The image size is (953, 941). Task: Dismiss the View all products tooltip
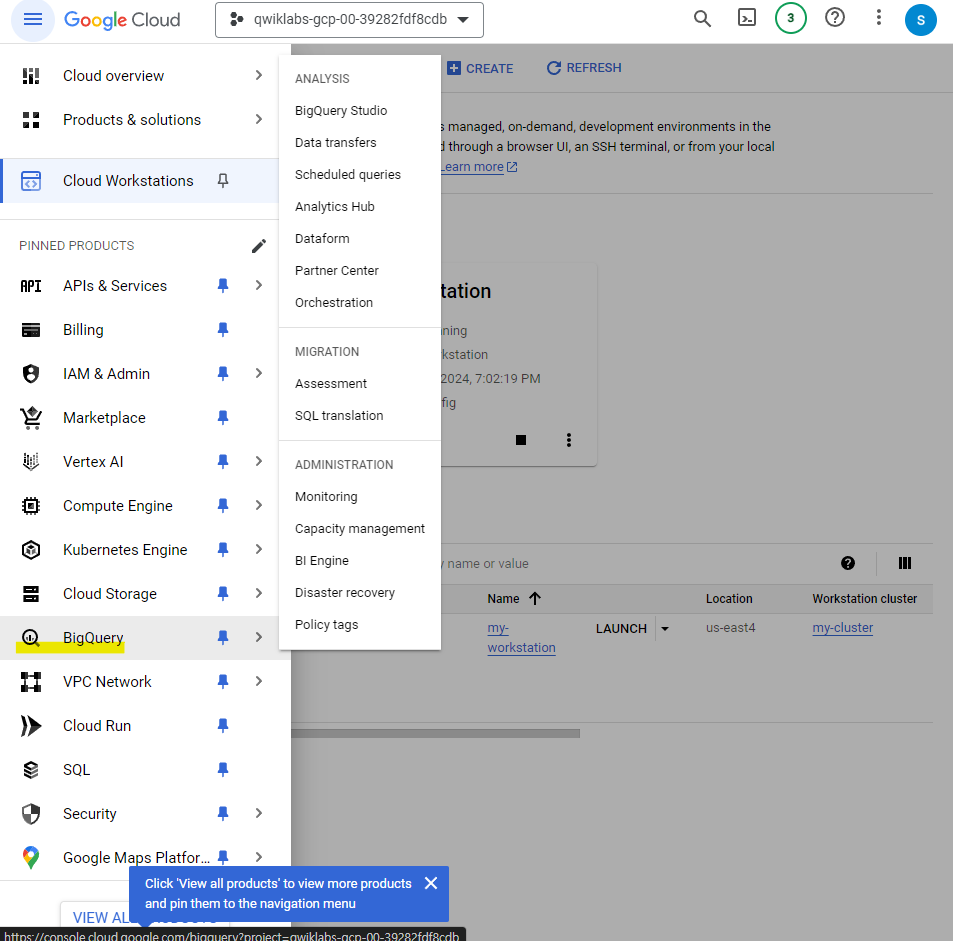pyautogui.click(x=431, y=883)
